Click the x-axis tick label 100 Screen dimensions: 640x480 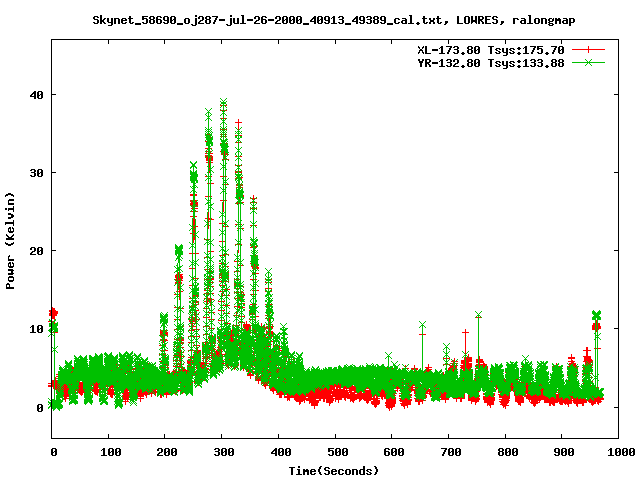111,452
